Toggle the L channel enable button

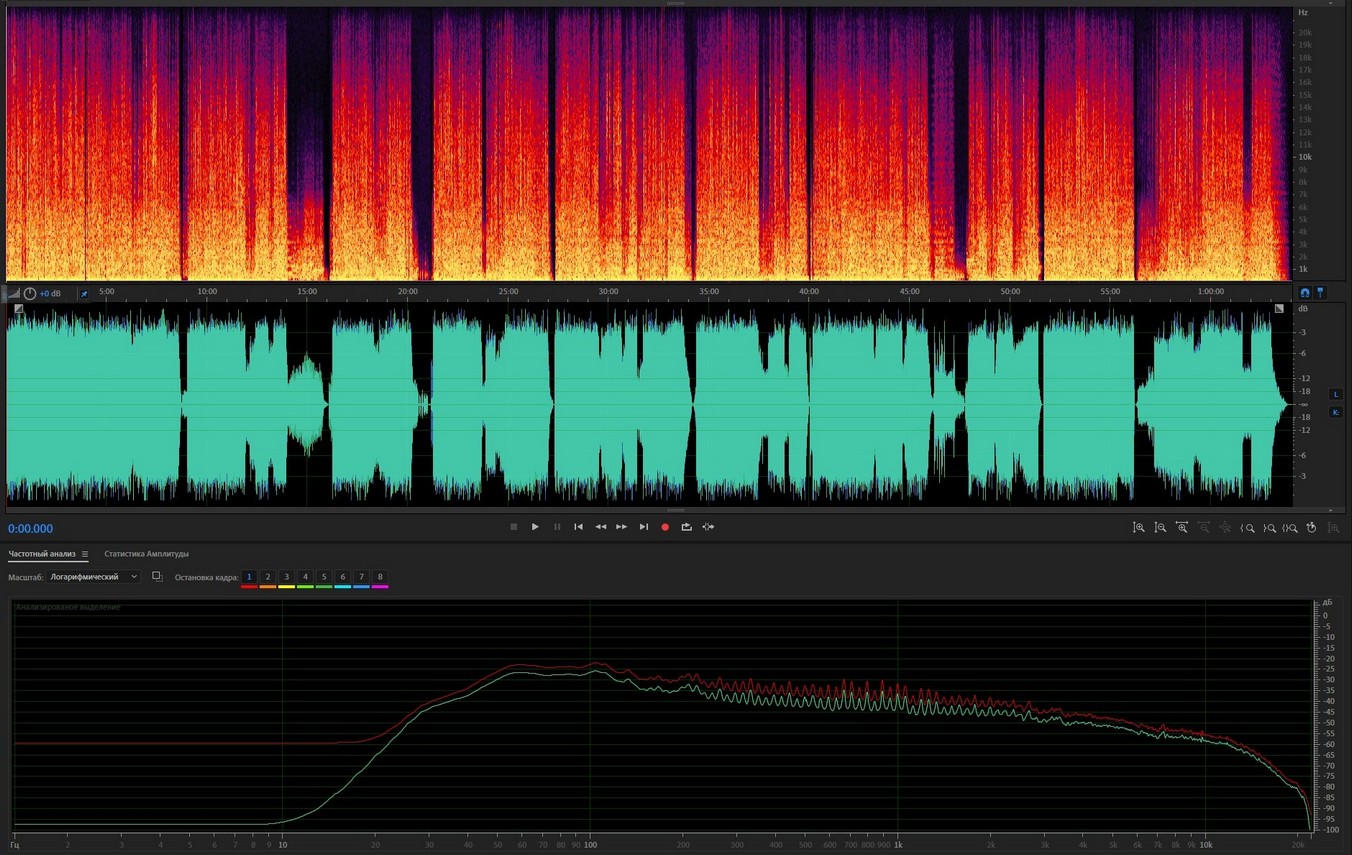point(1335,395)
